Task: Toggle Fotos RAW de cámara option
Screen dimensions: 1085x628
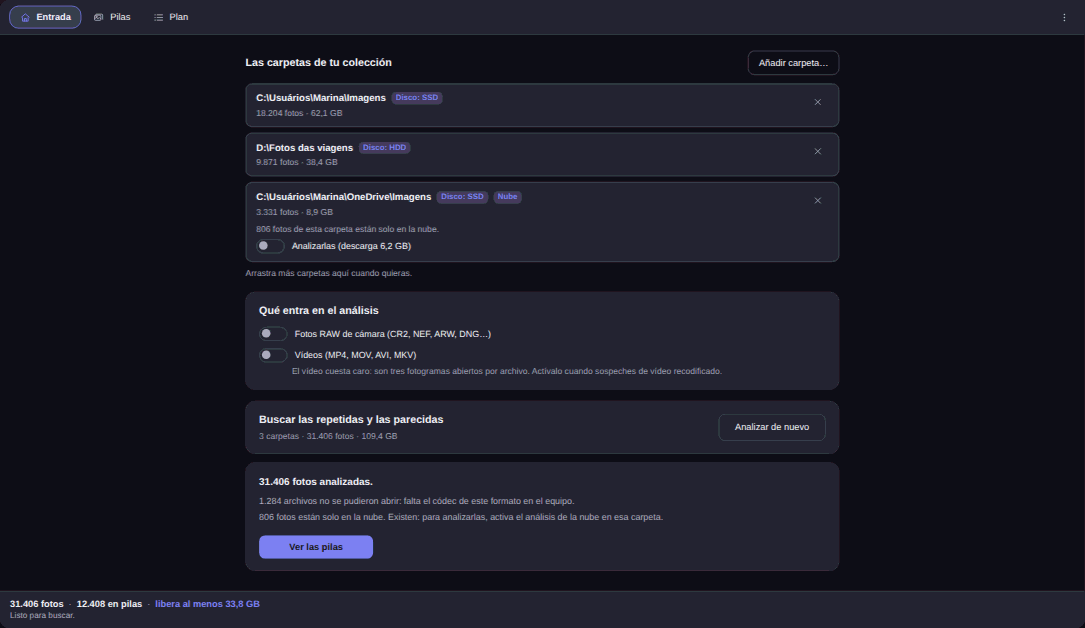Action: click(x=273, y=334)
